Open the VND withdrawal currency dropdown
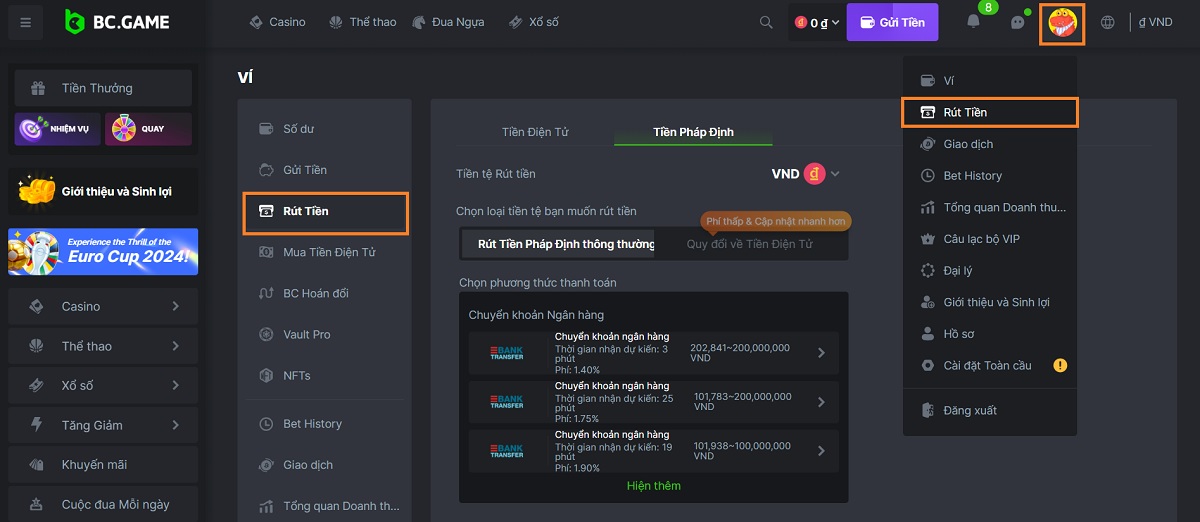1200x522 pixels. coord(806,174)
